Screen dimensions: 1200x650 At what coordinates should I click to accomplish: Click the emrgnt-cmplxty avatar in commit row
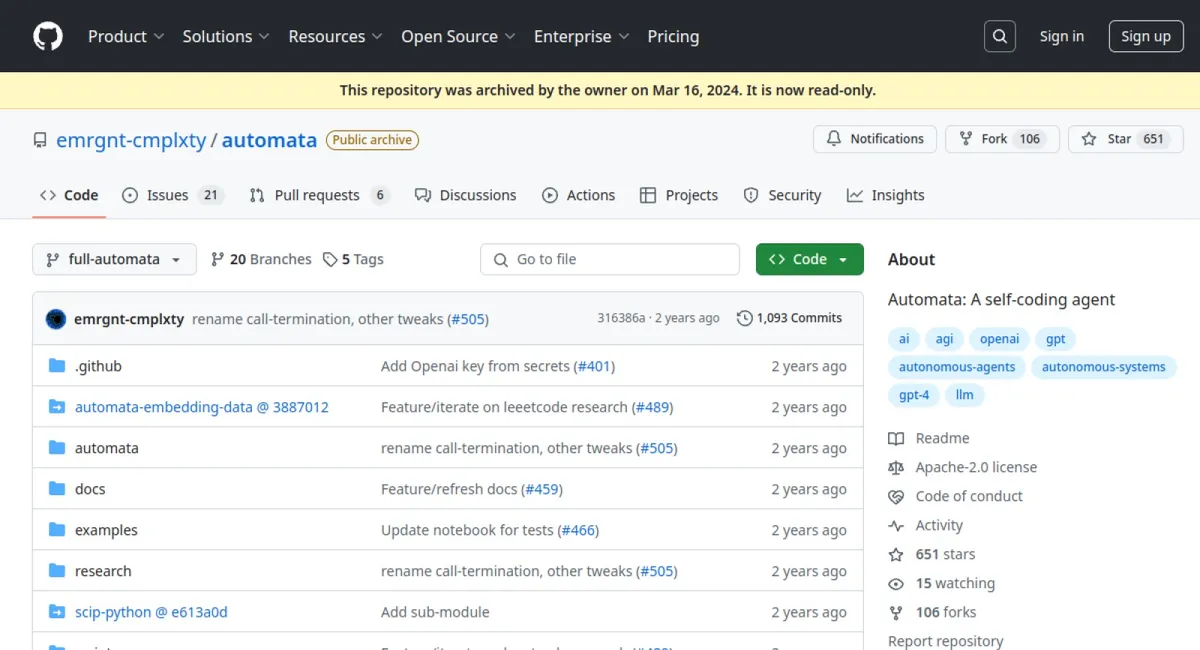pos(56,319)
